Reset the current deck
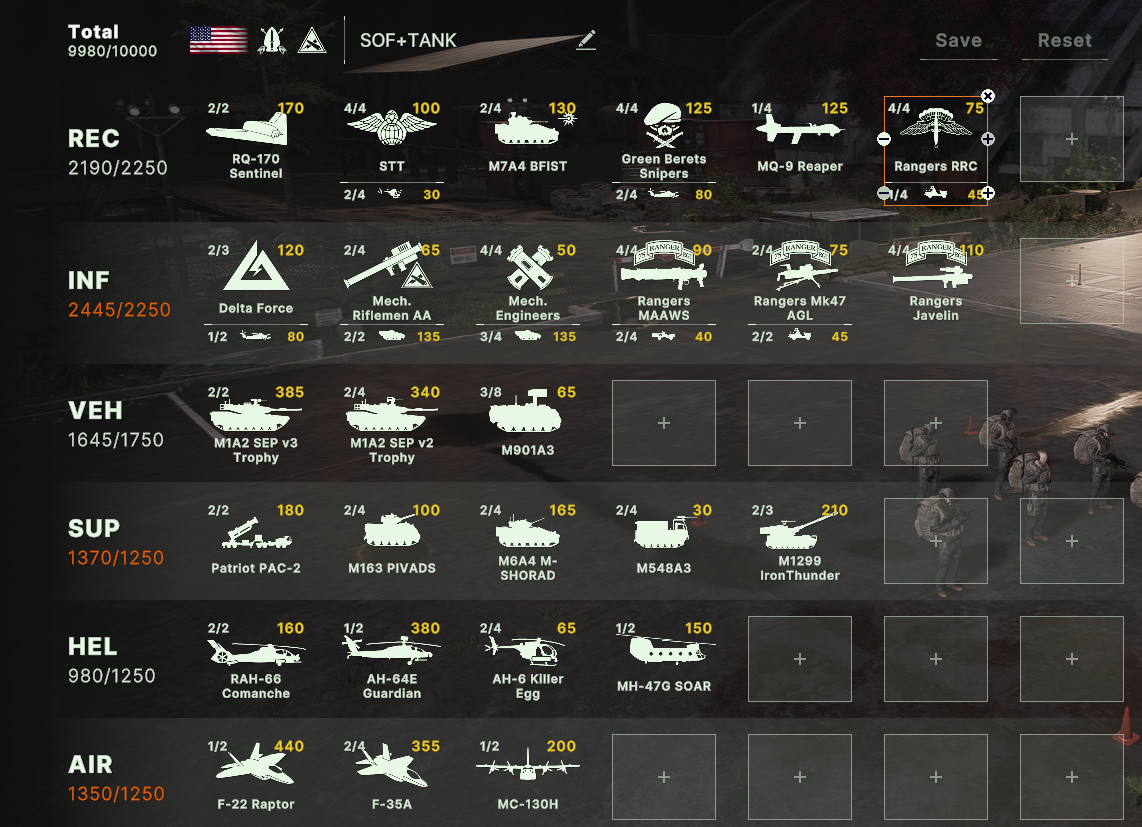 click(x=1064, y=41)
